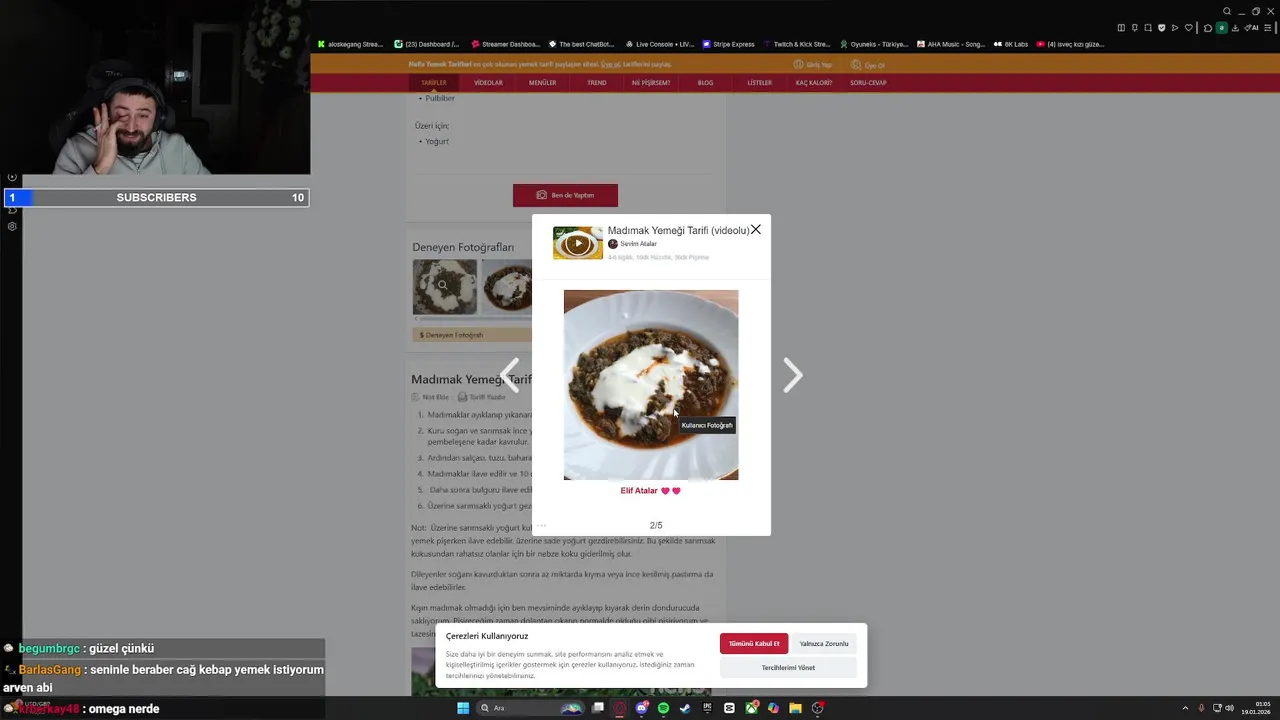The height and width of the screenshot is (720, 1280).
Task: Open 6K Labs bookmark
Action: [x=1011, y=44]
